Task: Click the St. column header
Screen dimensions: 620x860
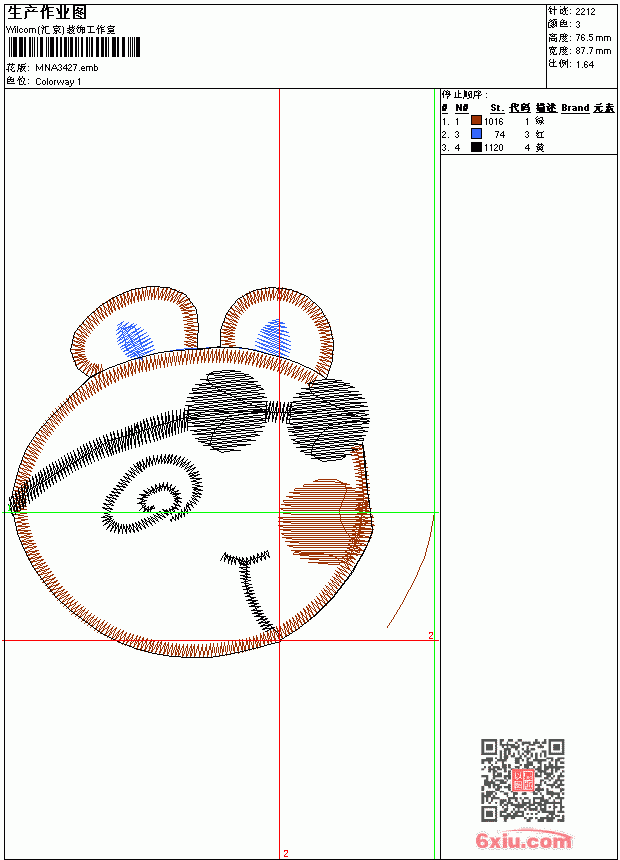Action: pos(497,108)
